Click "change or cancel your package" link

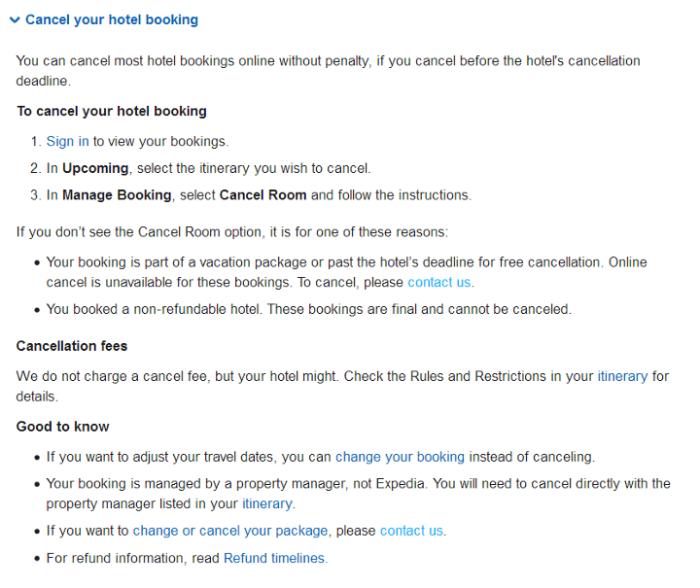coord(230,531)
